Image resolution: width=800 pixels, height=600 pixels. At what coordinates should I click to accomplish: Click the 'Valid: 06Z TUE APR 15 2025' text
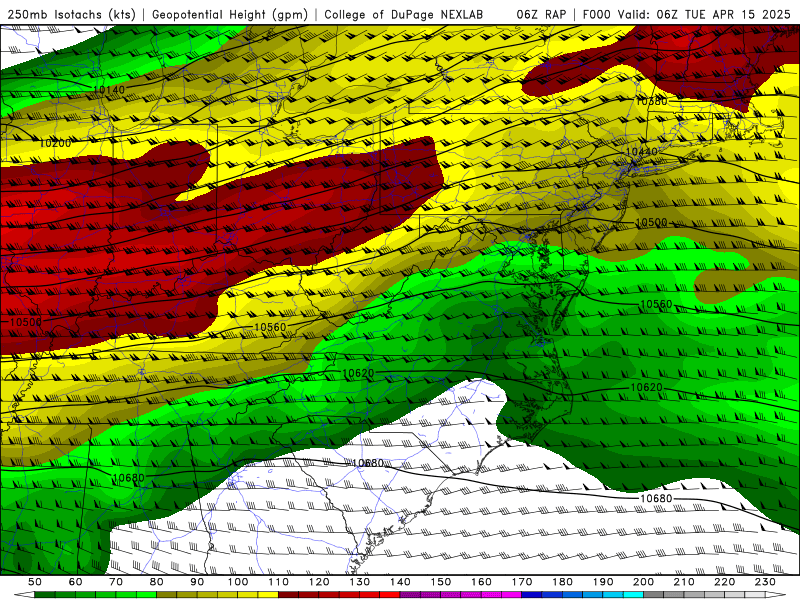coord(704,14)
